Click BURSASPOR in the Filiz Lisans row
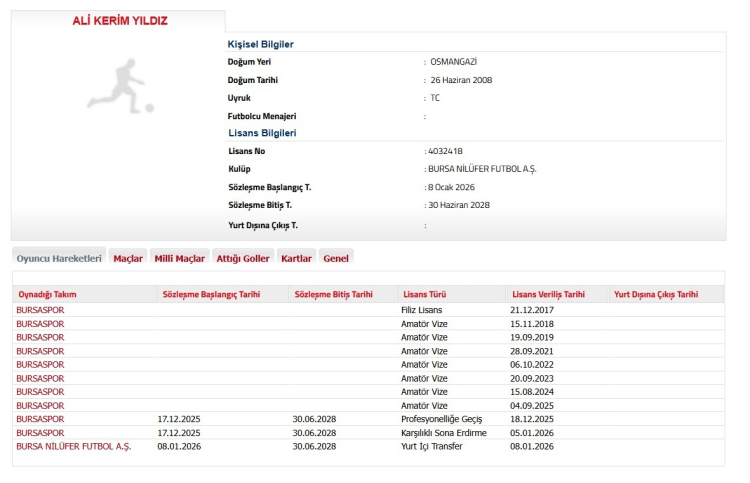 (x=40, y=310)
